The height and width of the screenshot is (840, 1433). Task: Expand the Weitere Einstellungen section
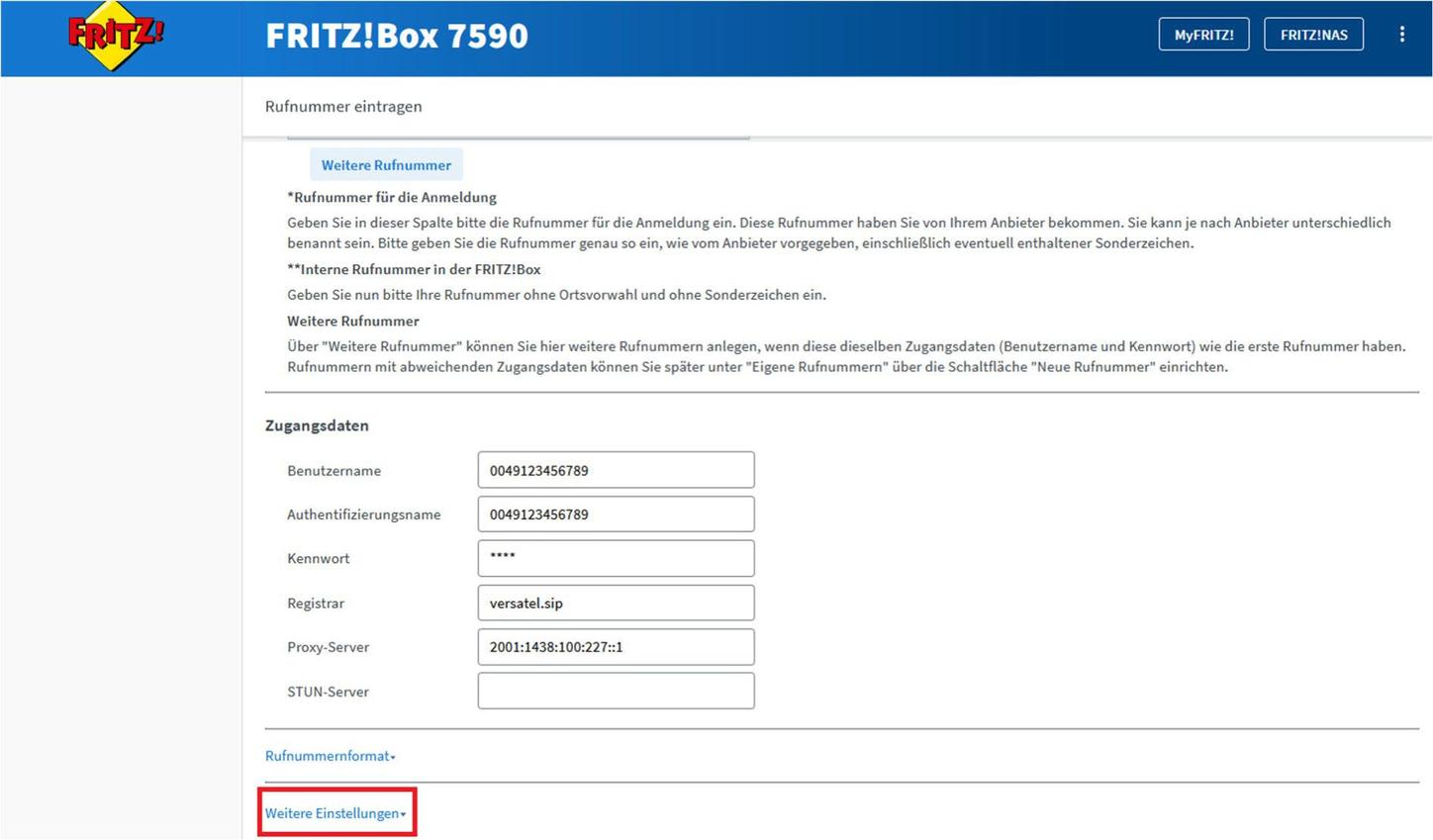click(x=333, y=812)
